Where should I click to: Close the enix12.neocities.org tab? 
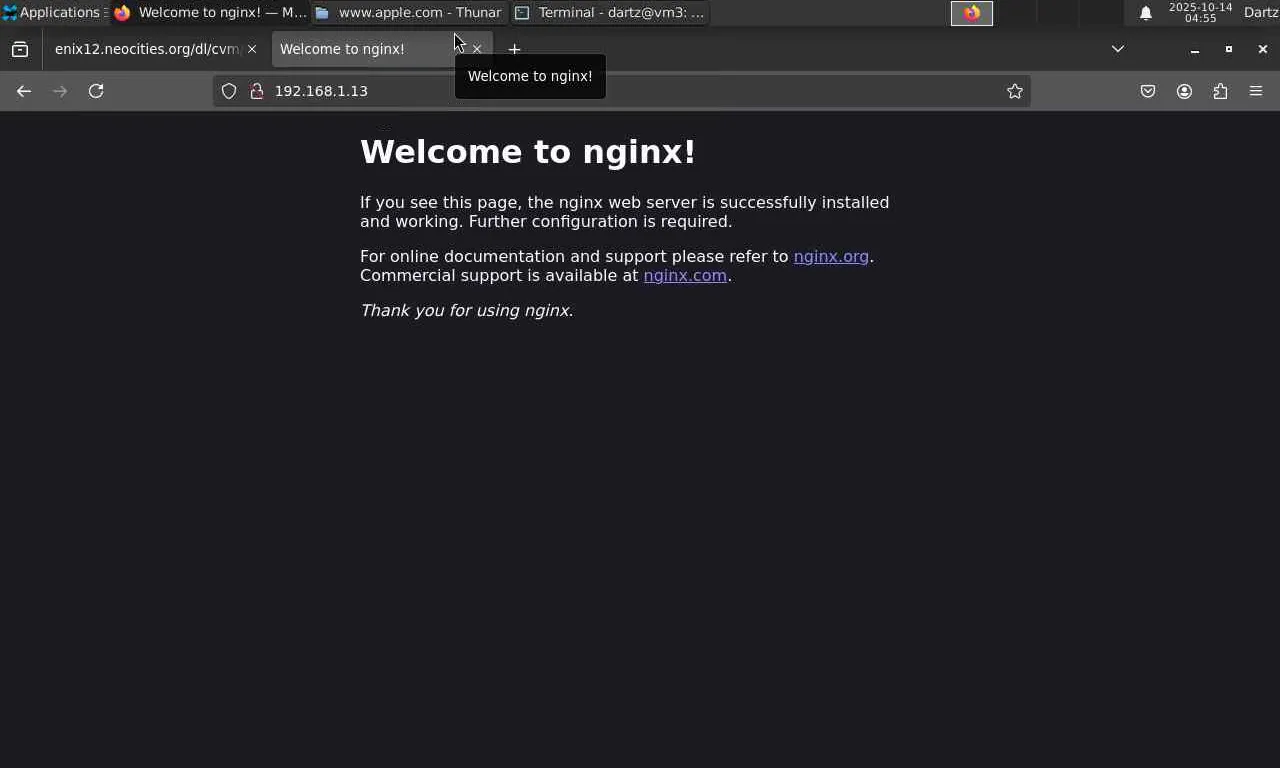[x=252, y=49]
